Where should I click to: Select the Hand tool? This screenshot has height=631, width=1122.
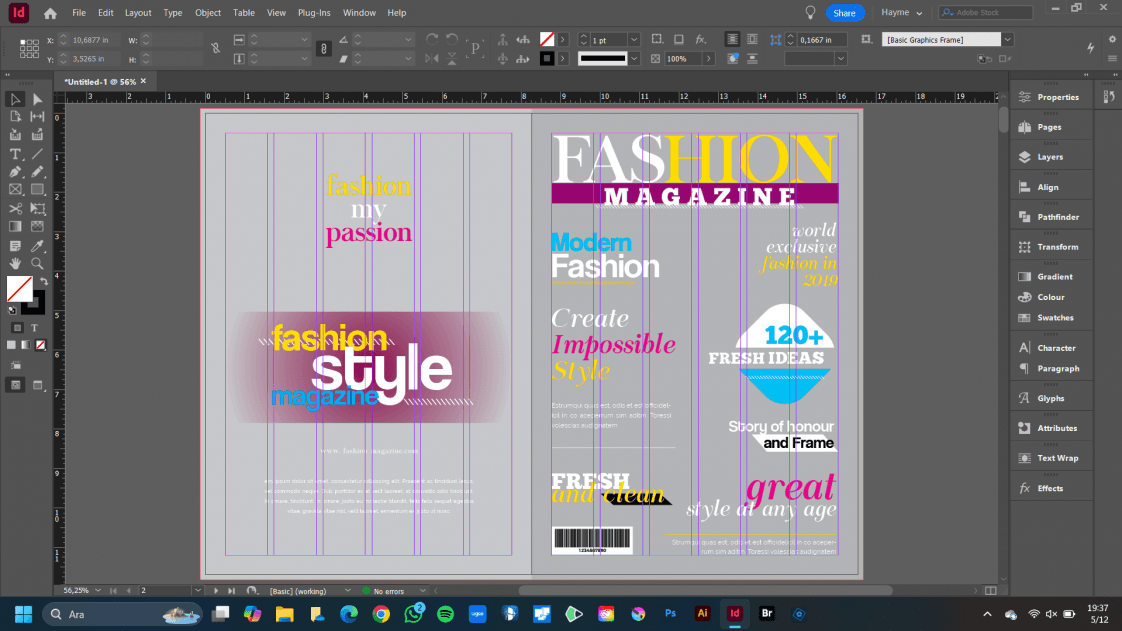(15, 263)
